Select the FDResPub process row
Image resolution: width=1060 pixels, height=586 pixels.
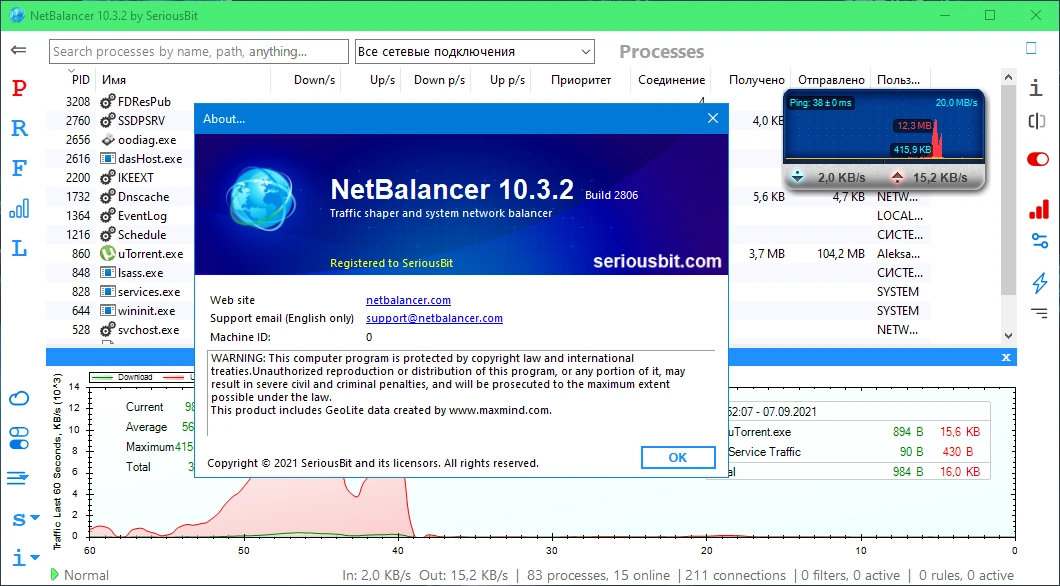coord(488,102)
